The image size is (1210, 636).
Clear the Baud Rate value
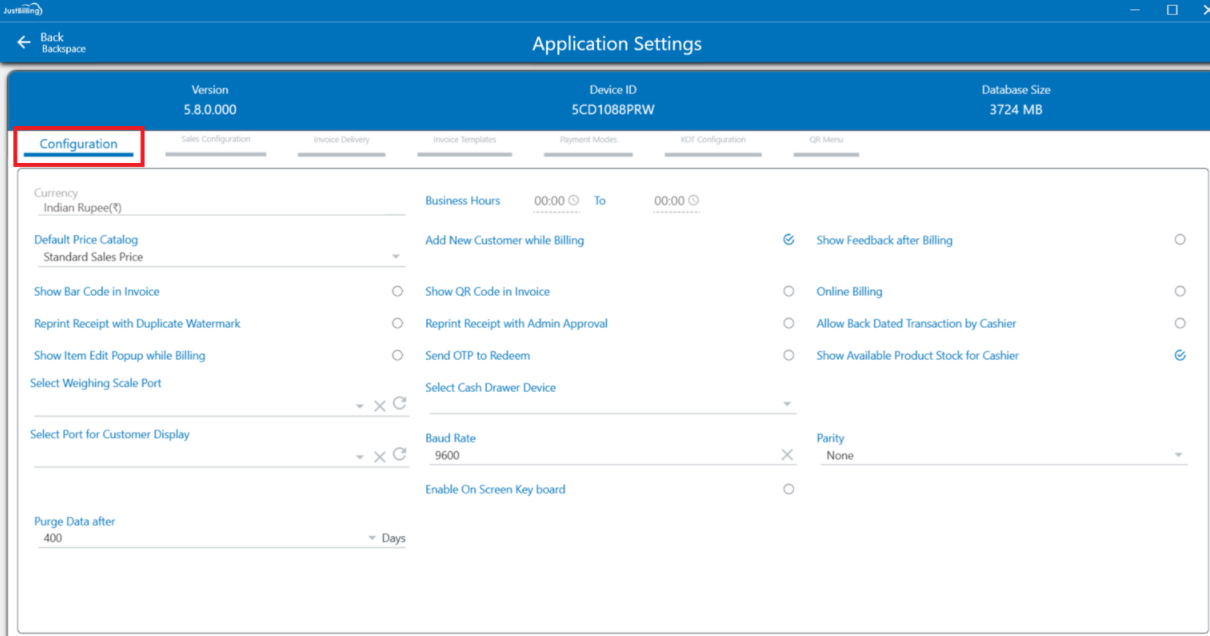click(787, 455)
